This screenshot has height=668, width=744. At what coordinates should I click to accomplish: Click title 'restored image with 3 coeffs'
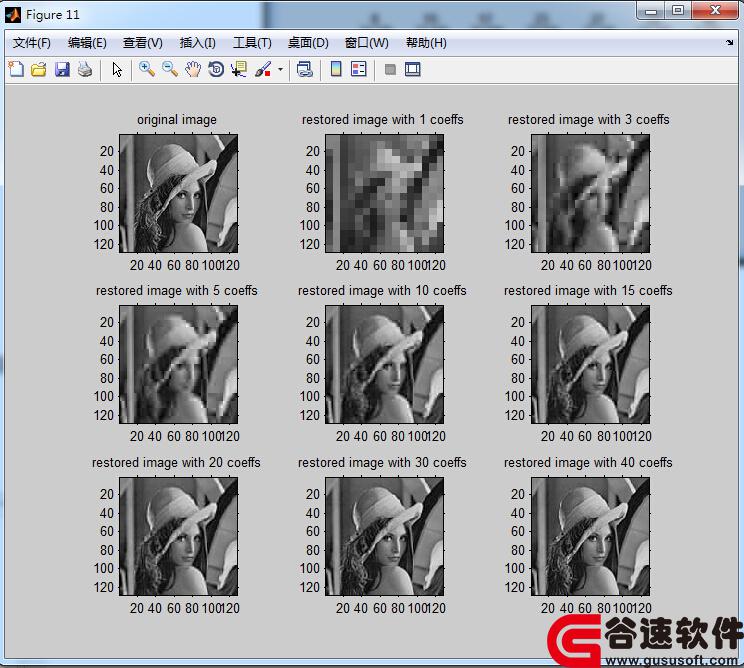pos(588,120)
